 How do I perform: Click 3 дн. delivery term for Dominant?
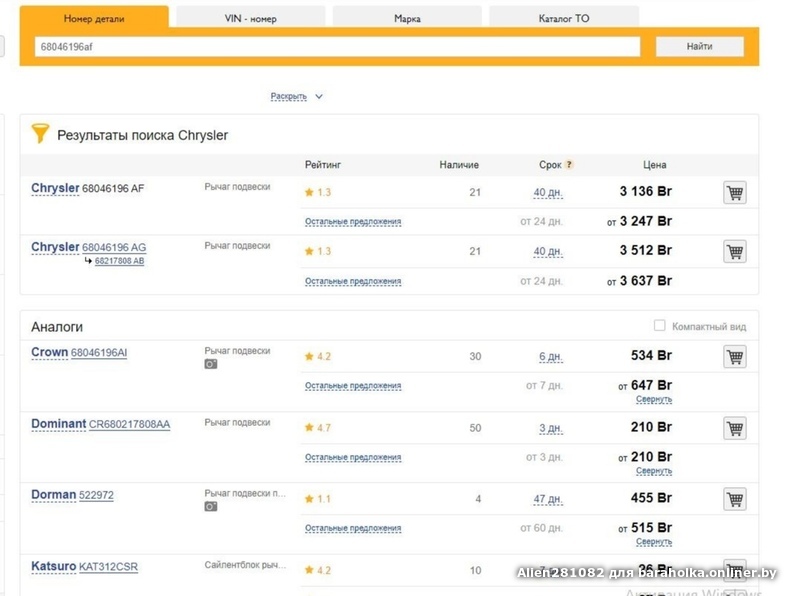[551, 428]
